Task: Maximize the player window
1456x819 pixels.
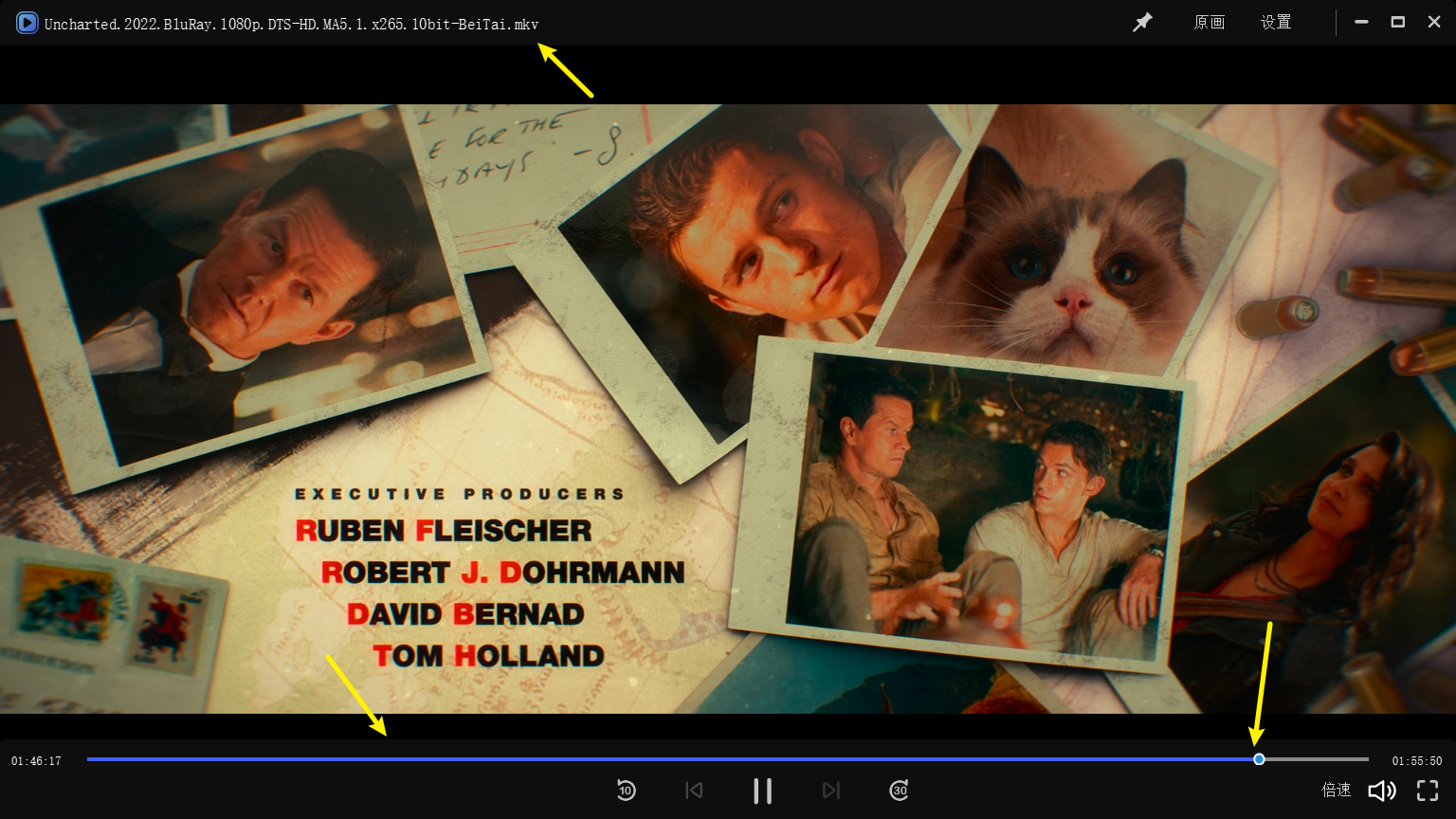Action: click(1397, 22)
